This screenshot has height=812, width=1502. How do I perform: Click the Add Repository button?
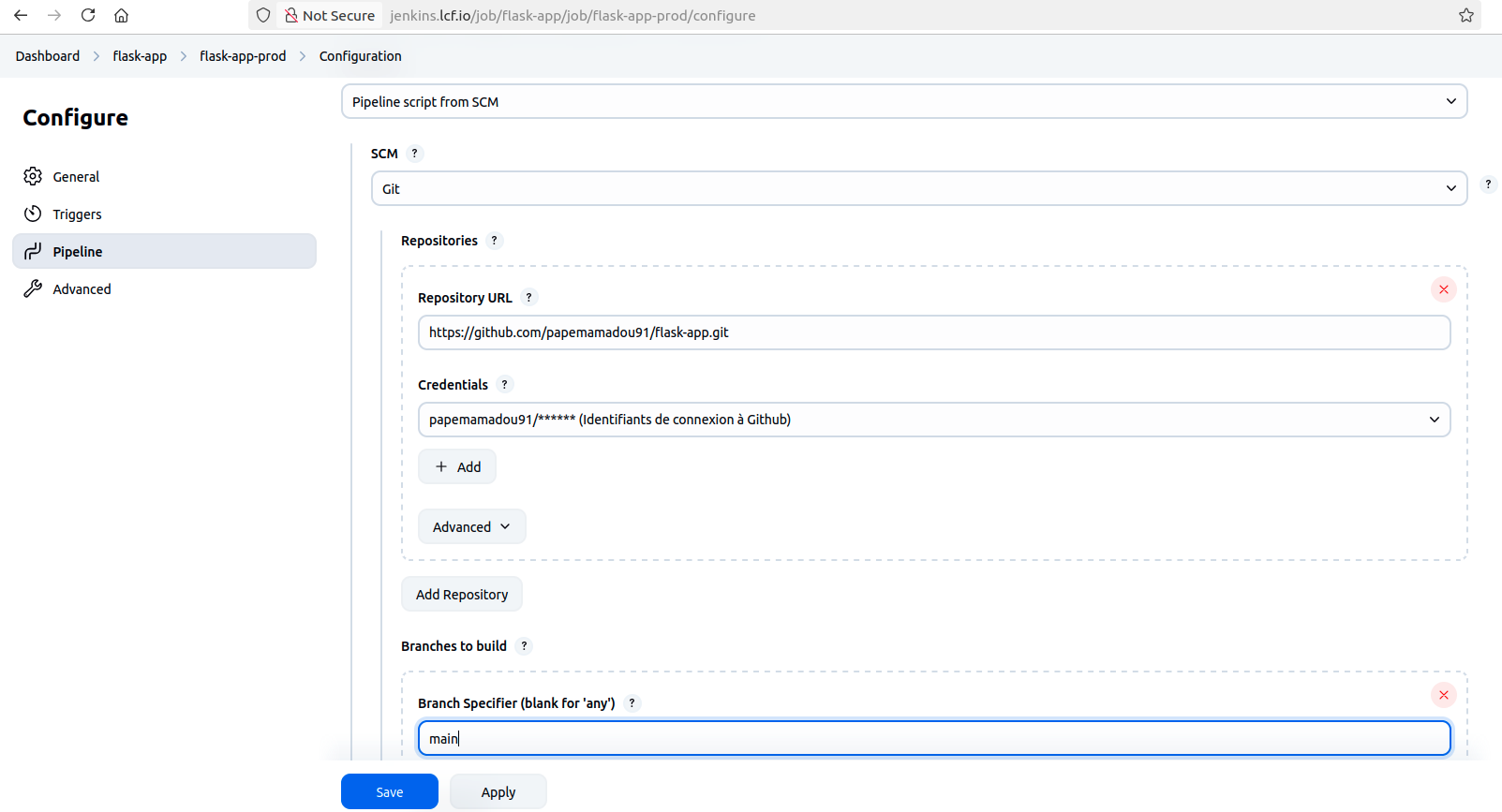(x=462, y=595)
